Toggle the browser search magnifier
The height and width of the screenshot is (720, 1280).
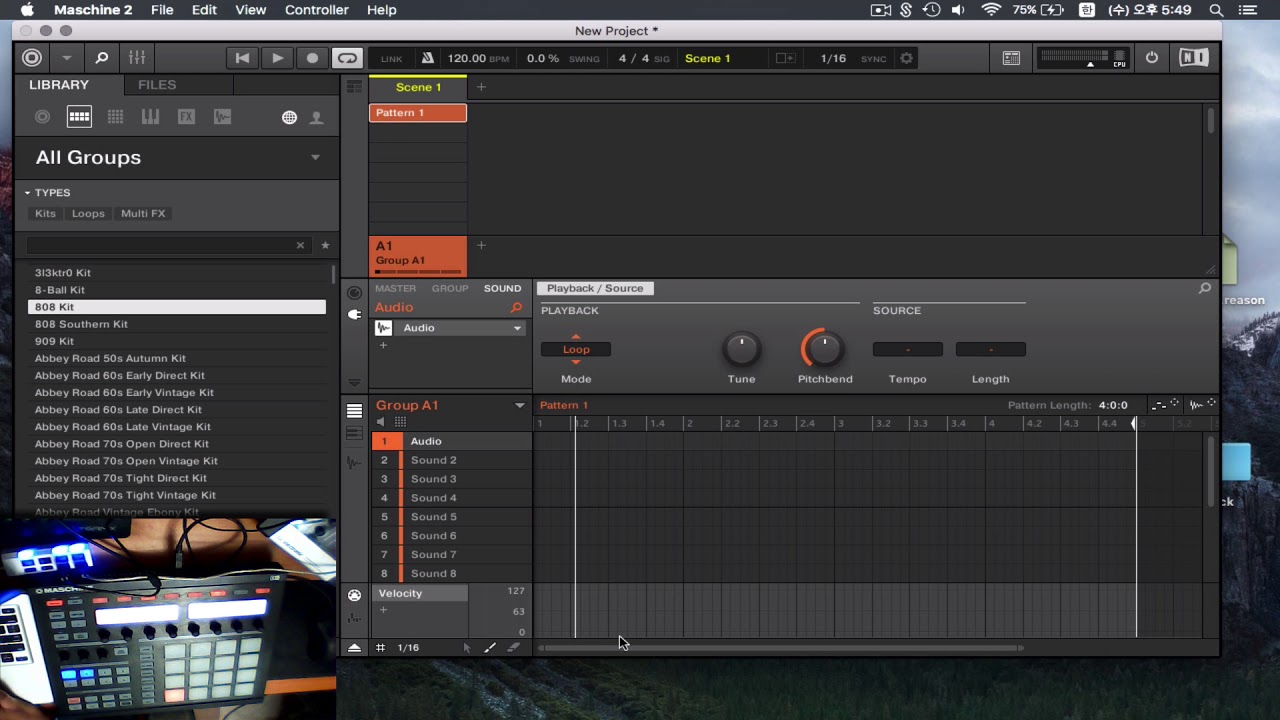[x=101, y=58]
